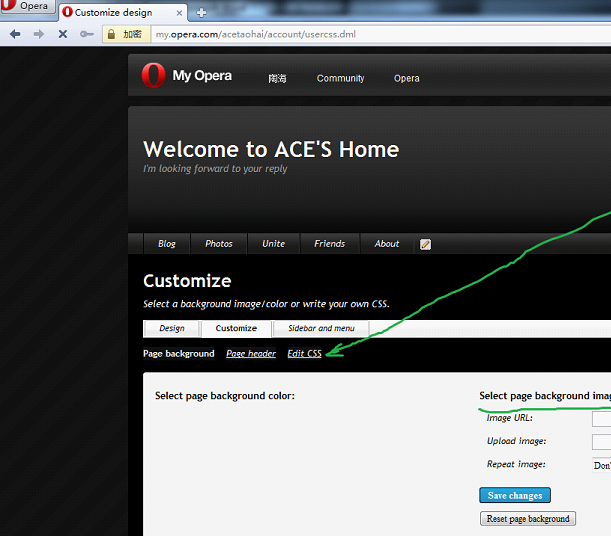
Task: Switch to Sidebar and menu tab
Action: (321, 329)
